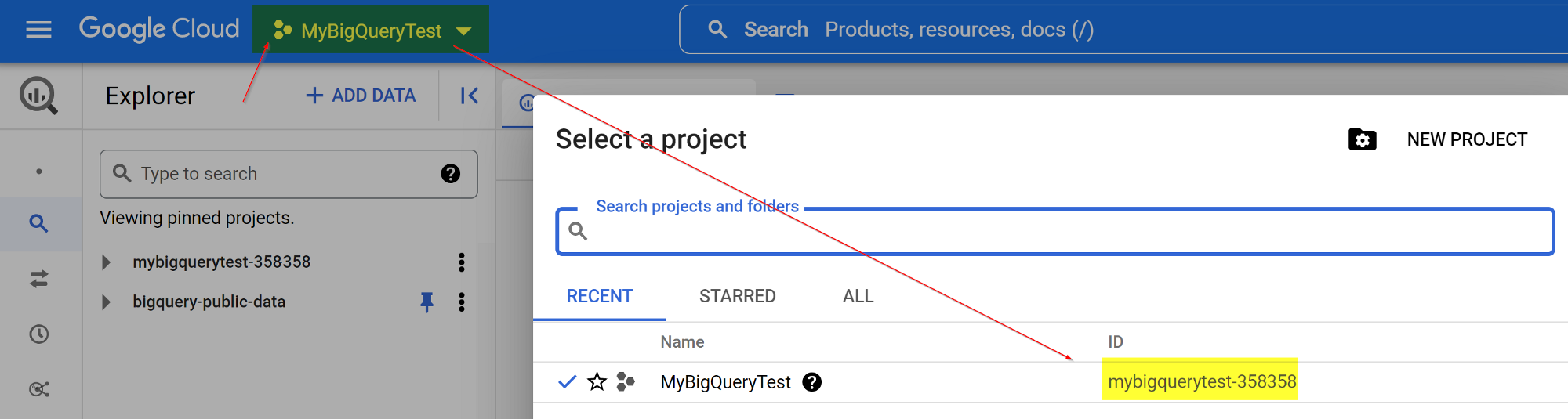The height and width of the screenshot is (419, 1568).
Task: Open the data transfers sidebar icon
Action: pyautogui.click(x=38, y=279)
